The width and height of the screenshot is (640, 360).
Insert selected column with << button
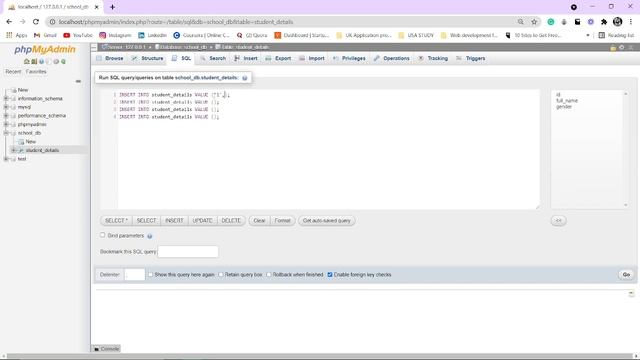click(x=558, y=220)
